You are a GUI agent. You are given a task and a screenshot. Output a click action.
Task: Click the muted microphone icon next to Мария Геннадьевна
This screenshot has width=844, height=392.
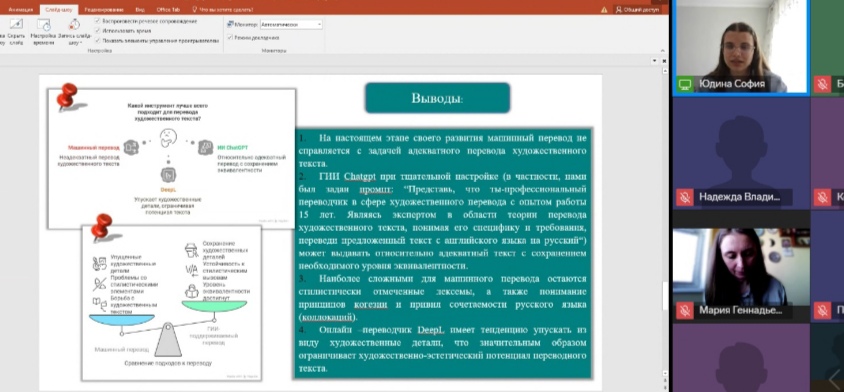[x=685, y=311]
